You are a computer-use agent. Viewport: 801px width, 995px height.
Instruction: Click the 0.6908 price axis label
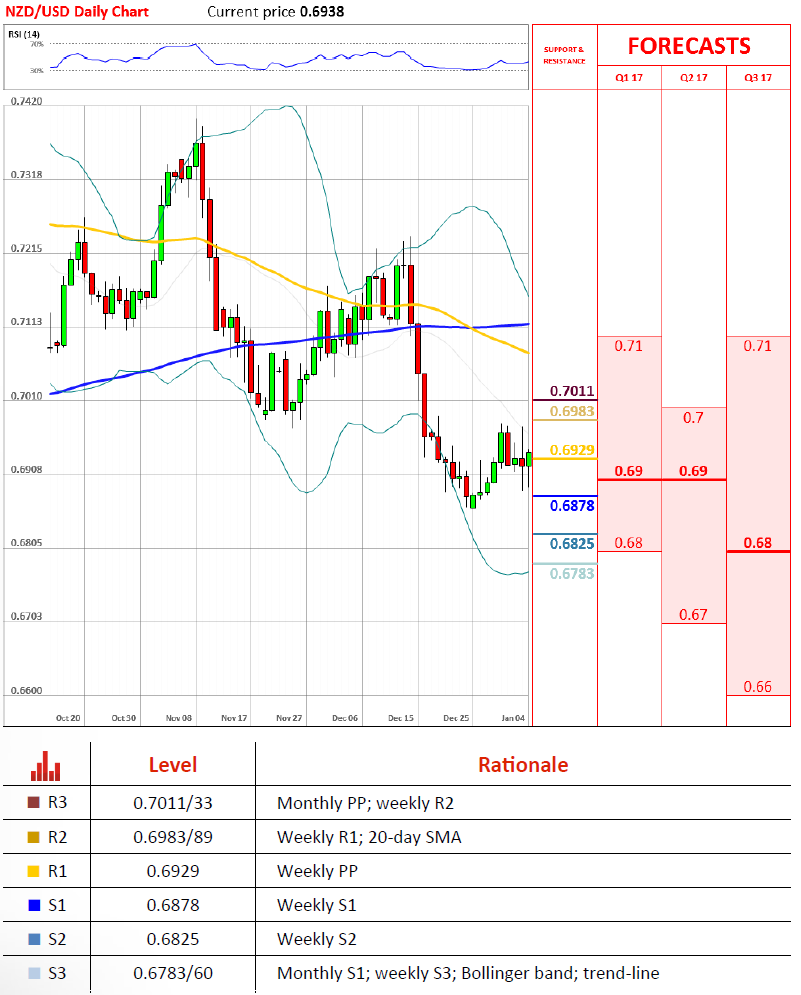(x=27, y=470)
